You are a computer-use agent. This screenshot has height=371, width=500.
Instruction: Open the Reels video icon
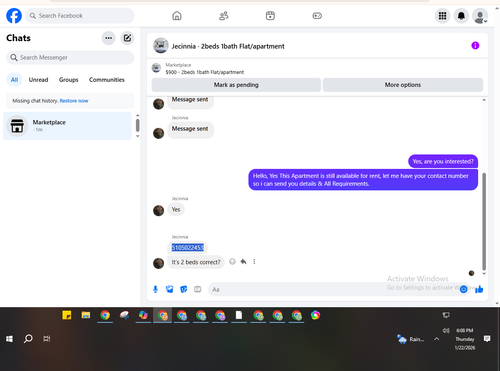click(x=270, y=16)
